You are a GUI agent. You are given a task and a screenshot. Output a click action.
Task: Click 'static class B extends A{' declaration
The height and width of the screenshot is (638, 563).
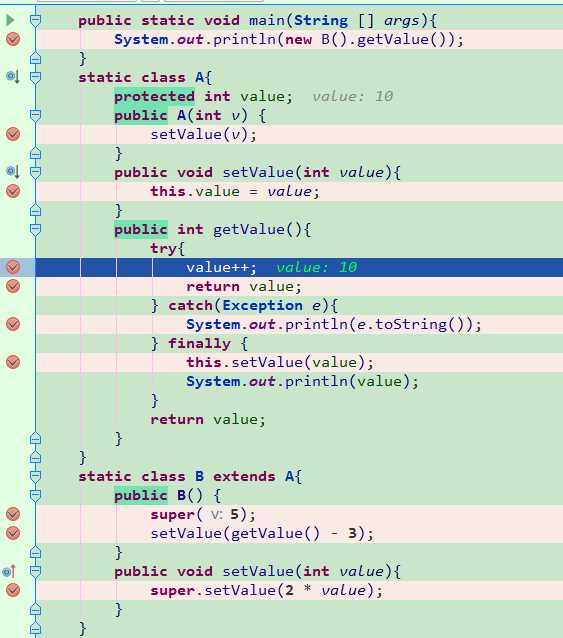click(x=190, y=476)
